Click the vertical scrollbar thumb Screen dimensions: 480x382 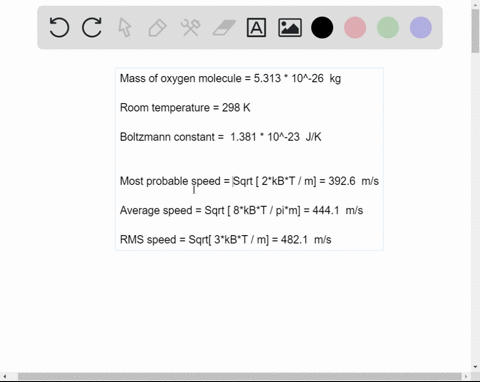coord(475,31)
